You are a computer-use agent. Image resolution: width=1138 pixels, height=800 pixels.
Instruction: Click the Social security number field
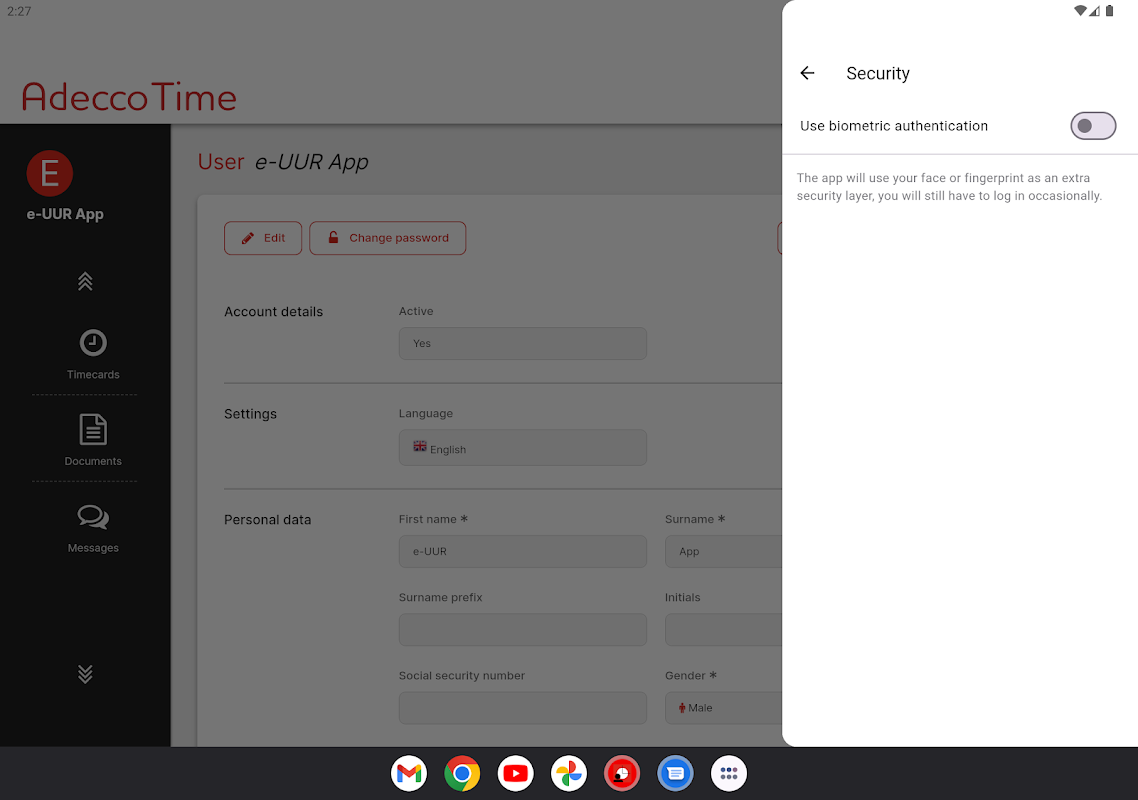tap(523, 708)
